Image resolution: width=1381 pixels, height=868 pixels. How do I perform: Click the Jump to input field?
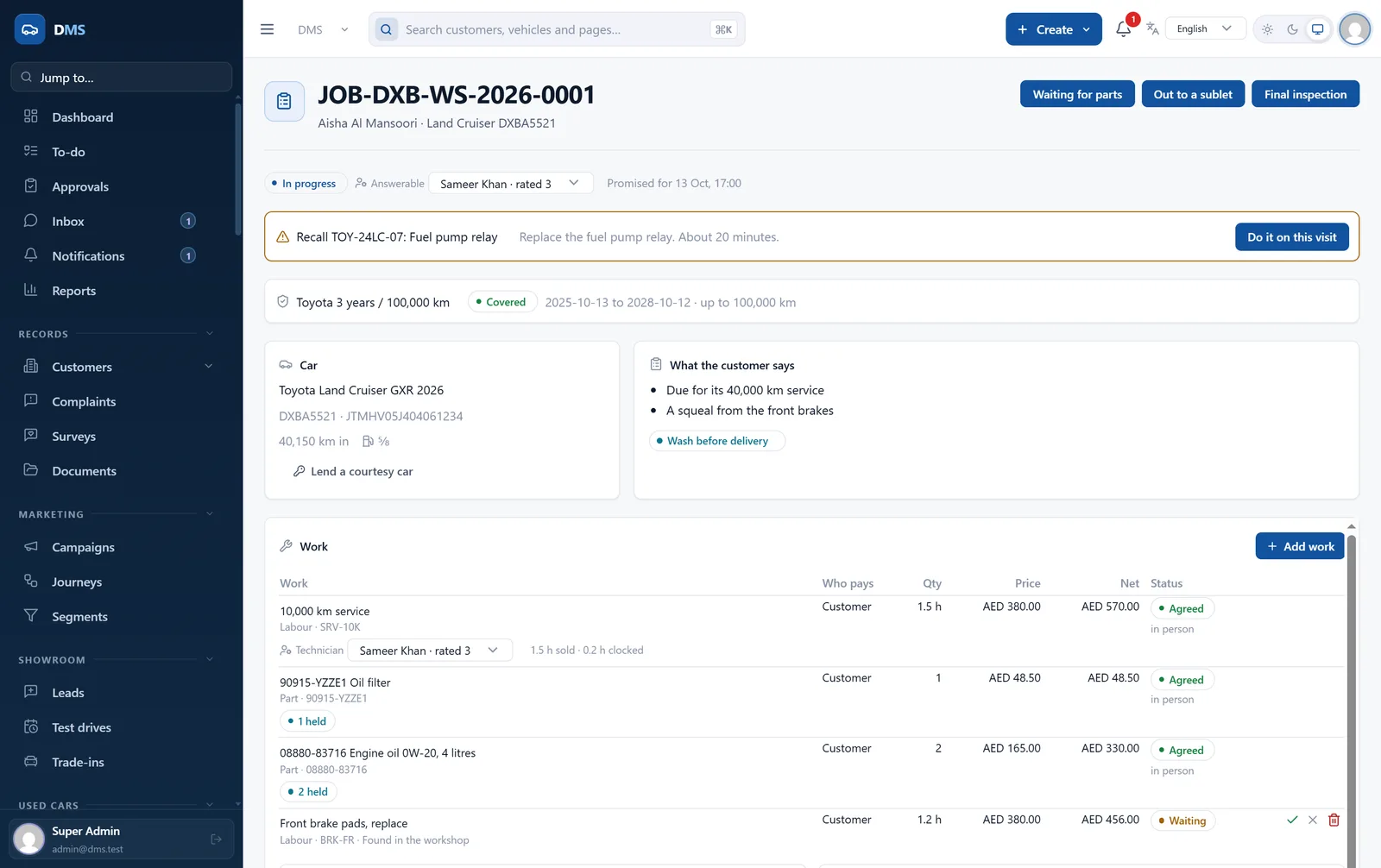click(122, 77)
